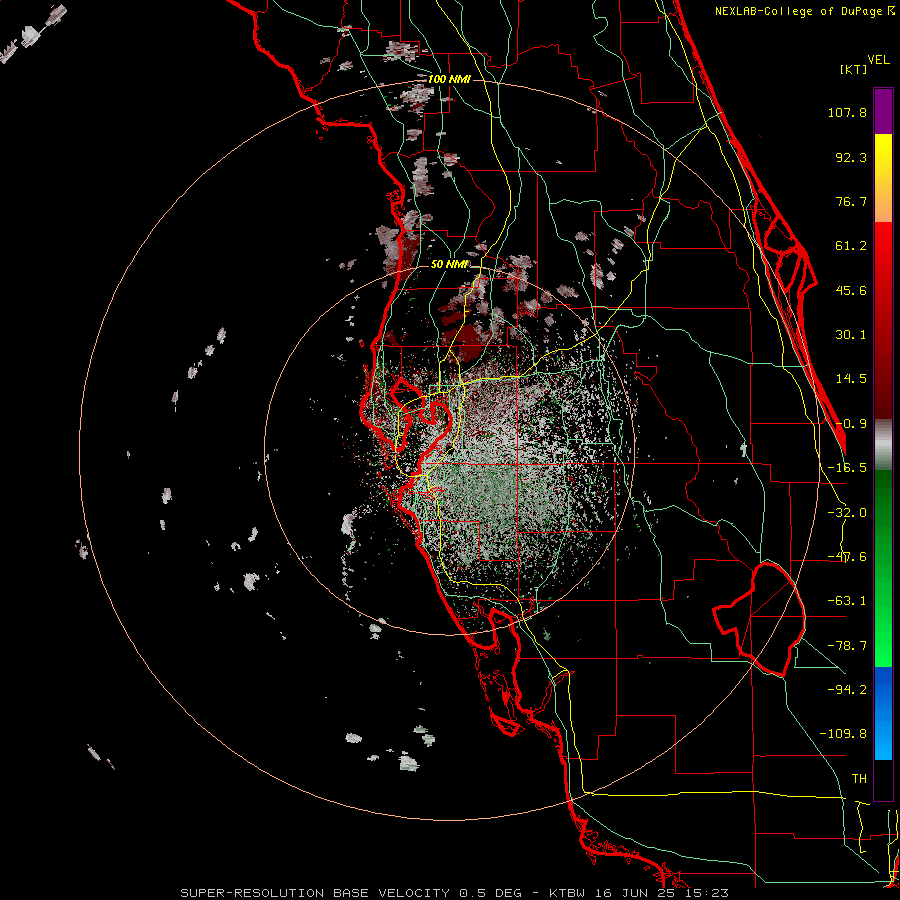Click the -78.7 velocity scale value
The height and width of the screenshot is (900, 900).
click(x=847, y=646)
